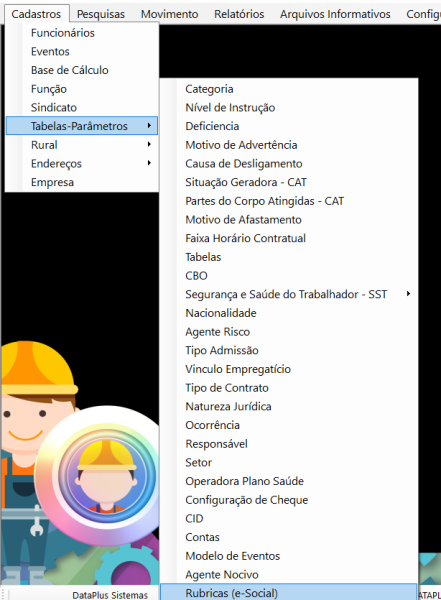This screenshot has height=600, width=441.
Task: Select Tipo Admissão entry
Action: click(x=289, y=351)
